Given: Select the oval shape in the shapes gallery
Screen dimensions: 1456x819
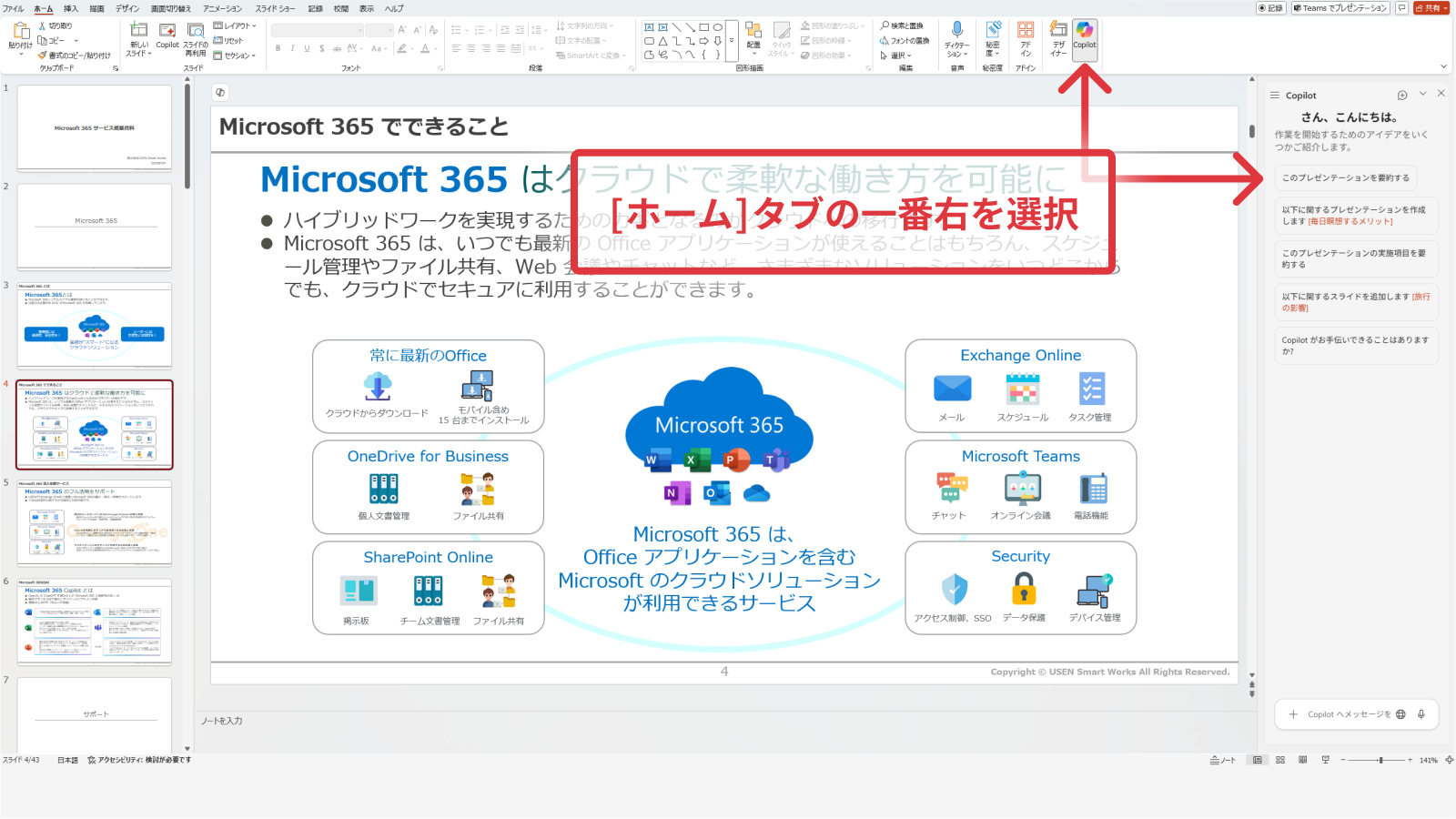Looking at the screenshot, I should point(718,27).
